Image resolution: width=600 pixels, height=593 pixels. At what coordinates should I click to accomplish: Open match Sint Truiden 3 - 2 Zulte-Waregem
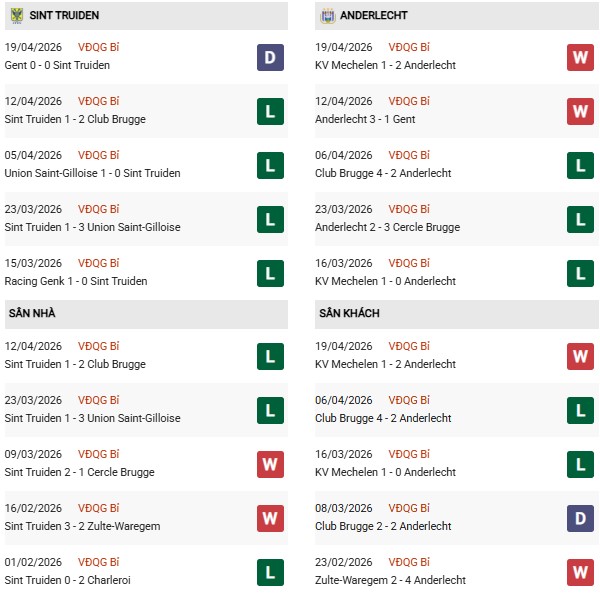pos(82,526)
